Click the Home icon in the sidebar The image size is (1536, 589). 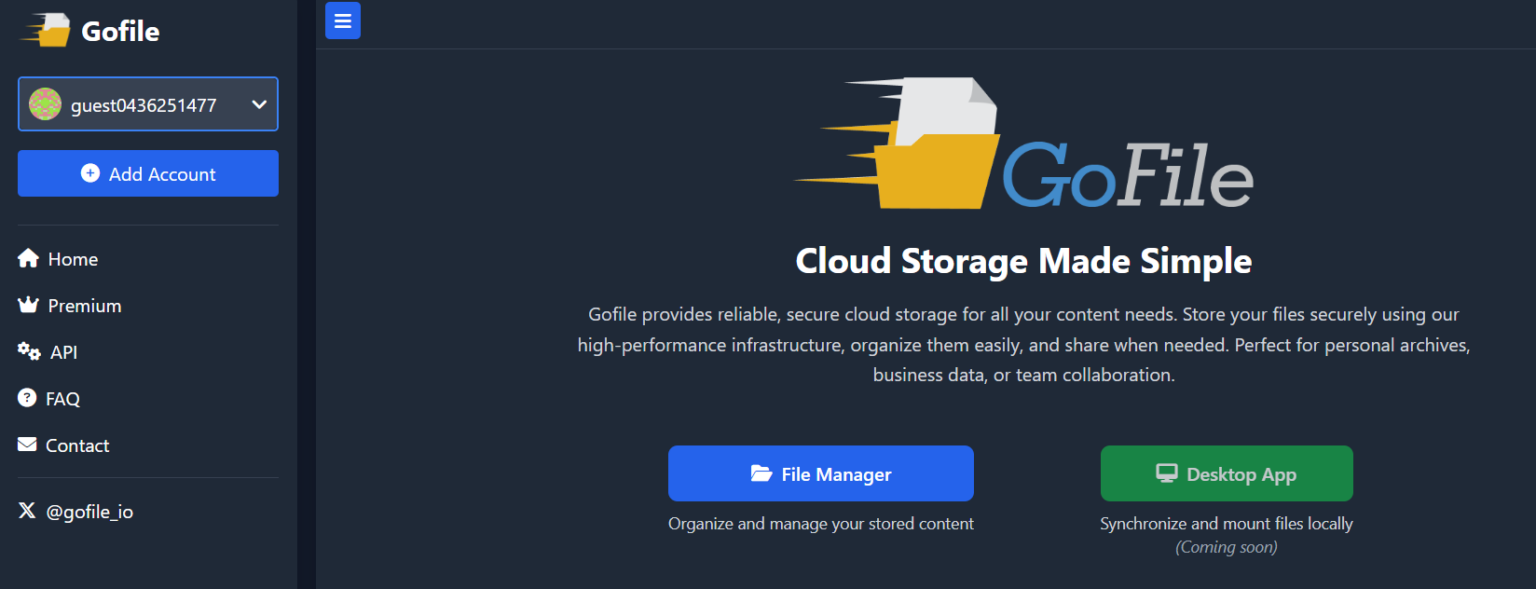29,258
